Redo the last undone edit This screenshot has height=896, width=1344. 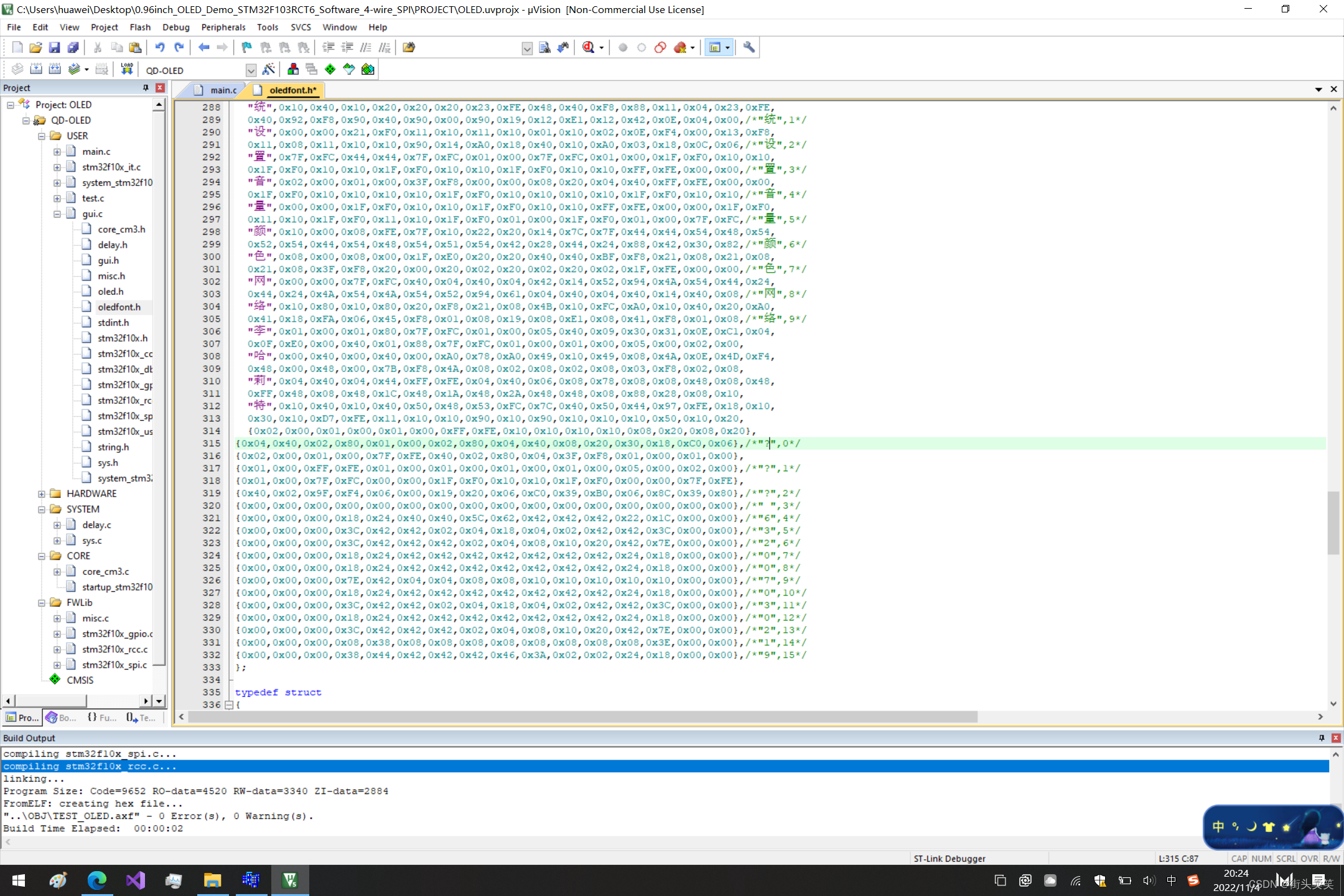[x=179, y=47]
